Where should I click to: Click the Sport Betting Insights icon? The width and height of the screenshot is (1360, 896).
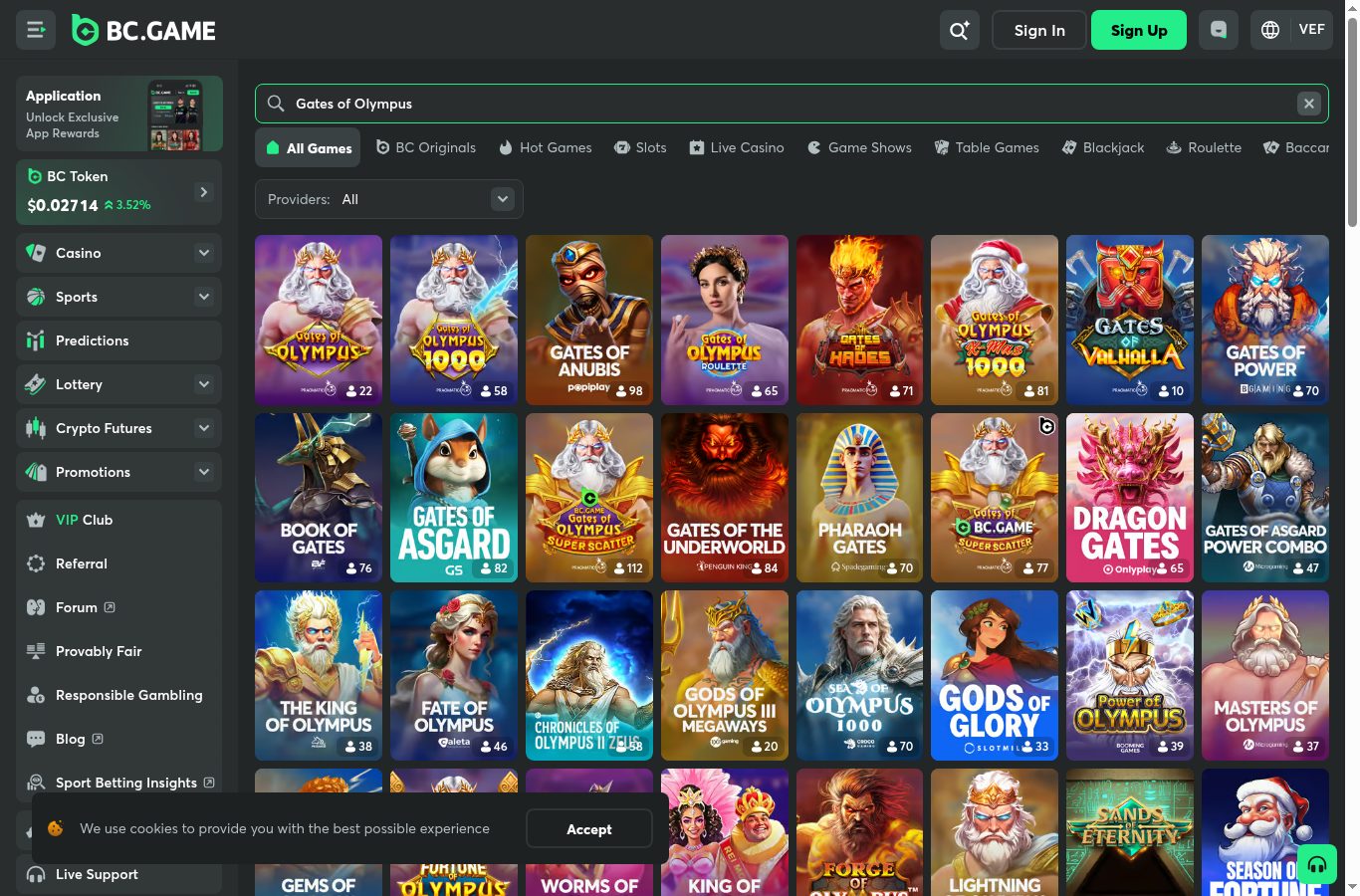tap(36, 783)
